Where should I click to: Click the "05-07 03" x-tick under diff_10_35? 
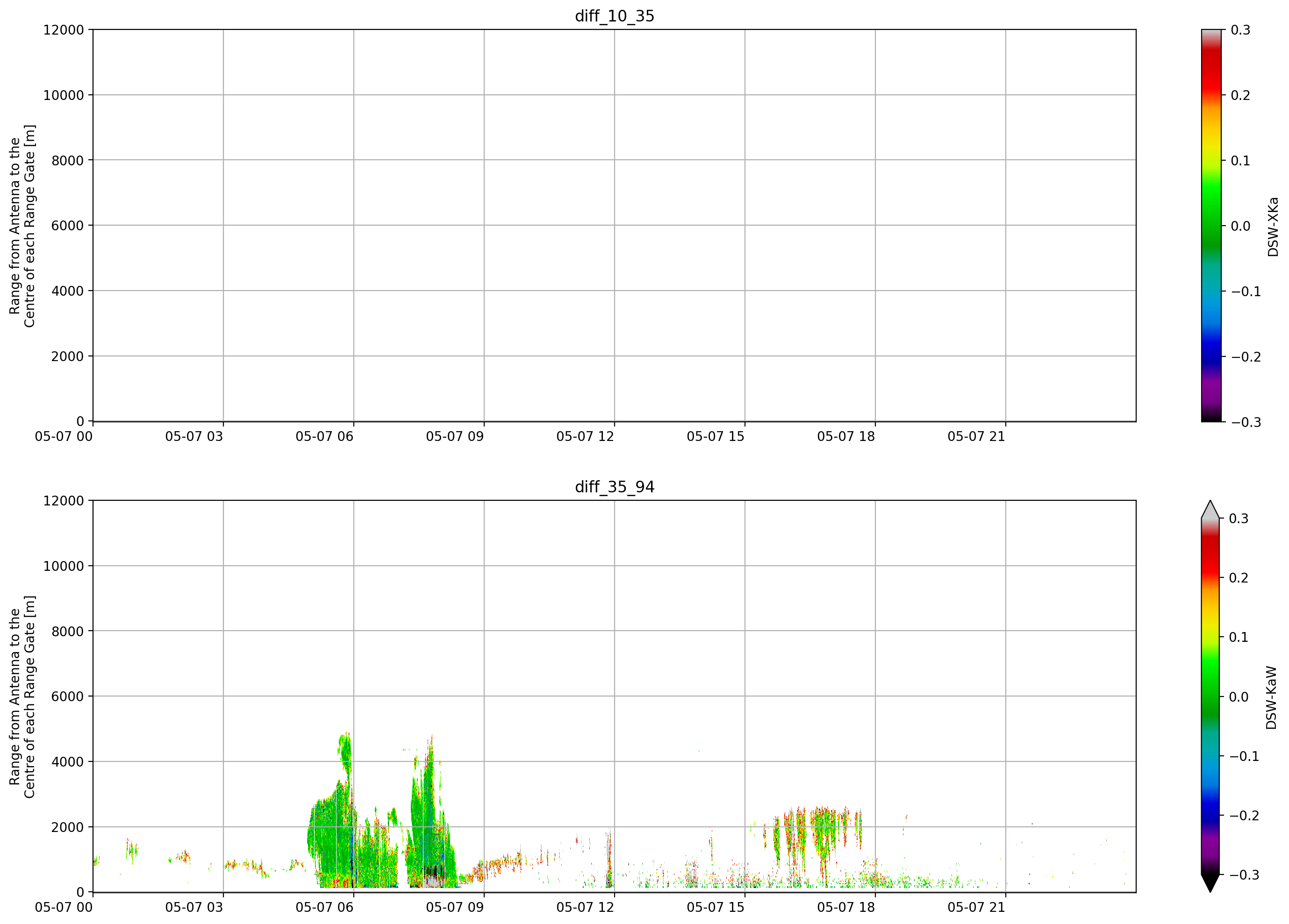click(x=194, y=437)
